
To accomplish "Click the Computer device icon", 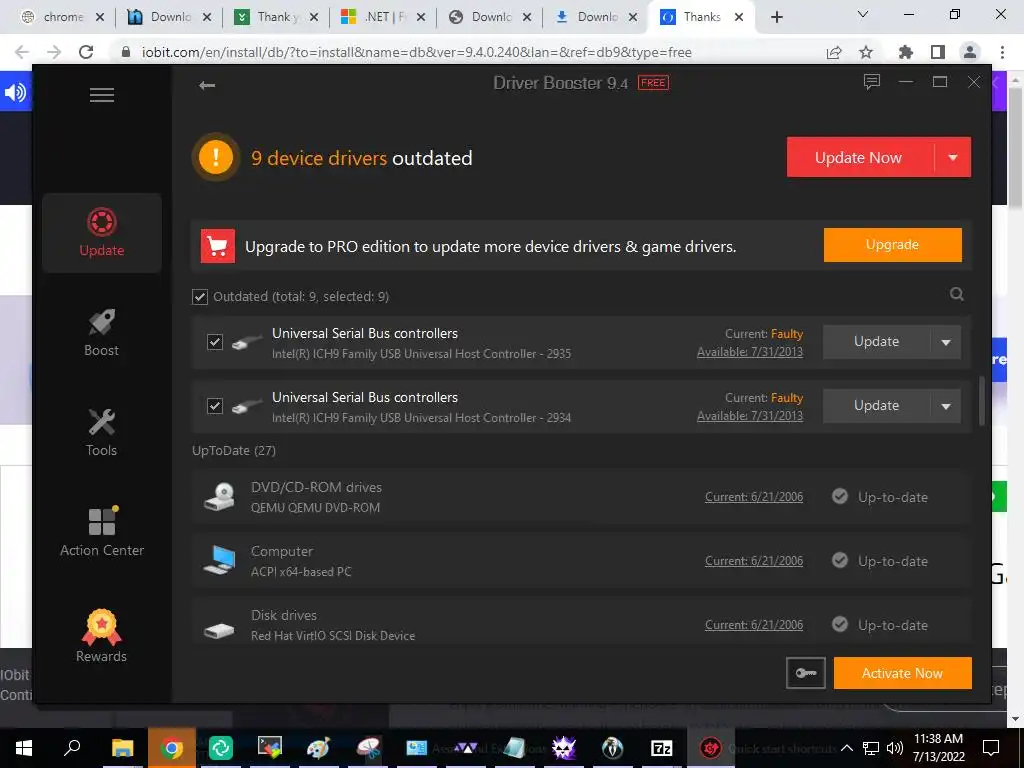I will [x=219, y=560].
